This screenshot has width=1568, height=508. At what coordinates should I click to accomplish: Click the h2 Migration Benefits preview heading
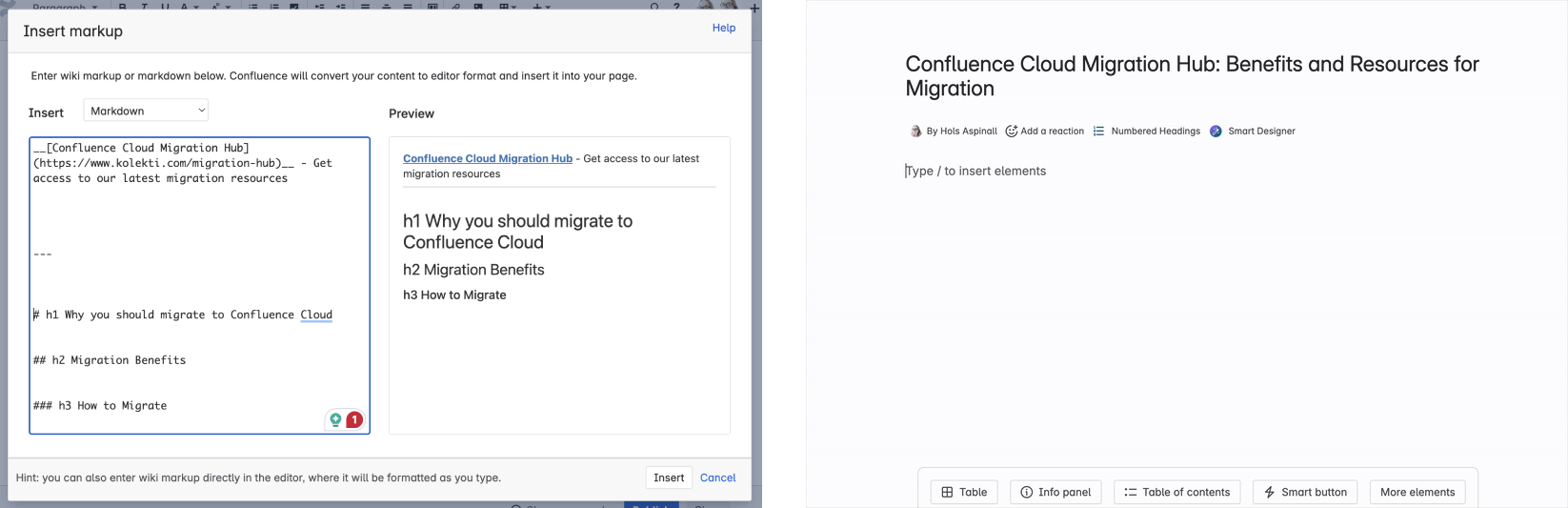coord(473,270)
